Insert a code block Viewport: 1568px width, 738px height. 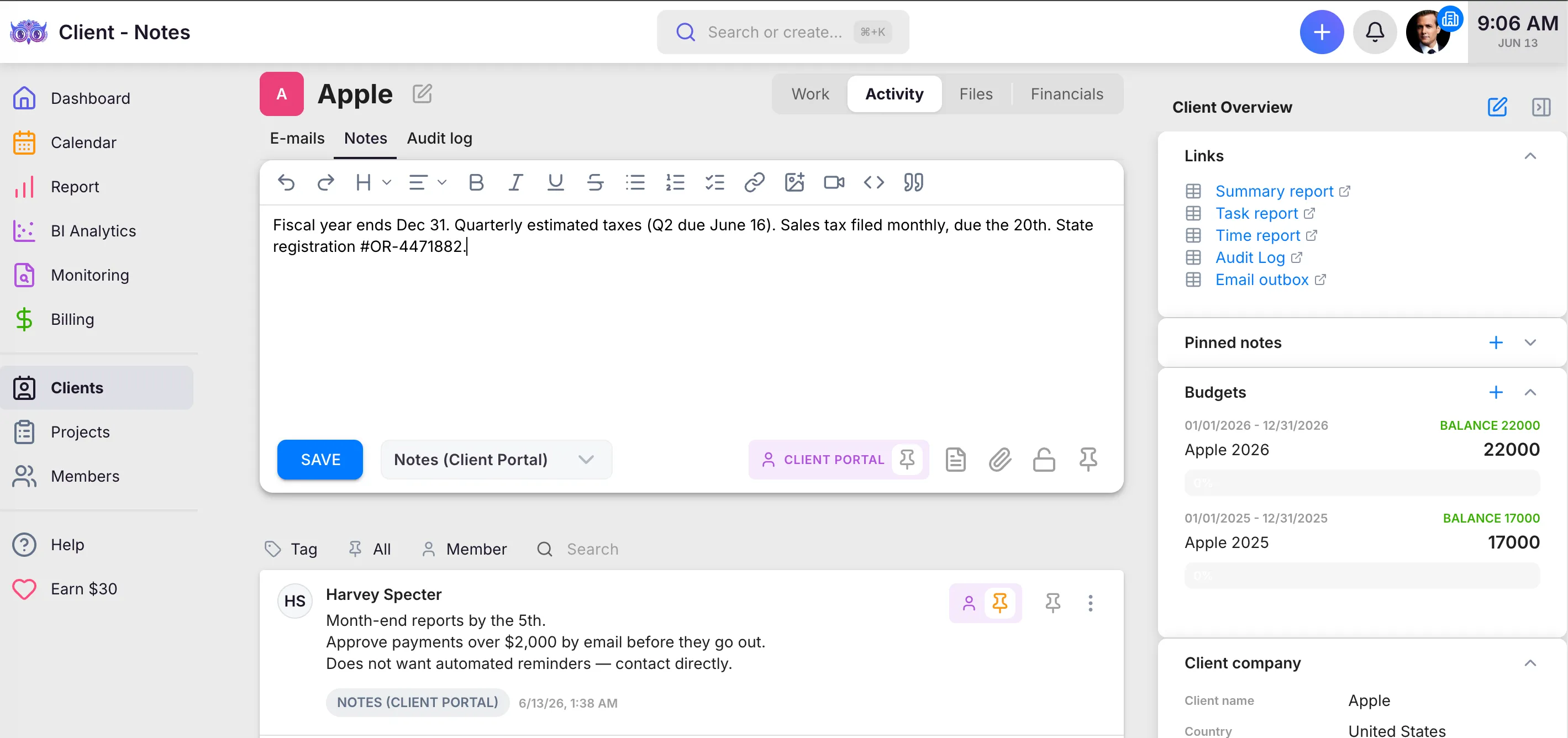874,182
